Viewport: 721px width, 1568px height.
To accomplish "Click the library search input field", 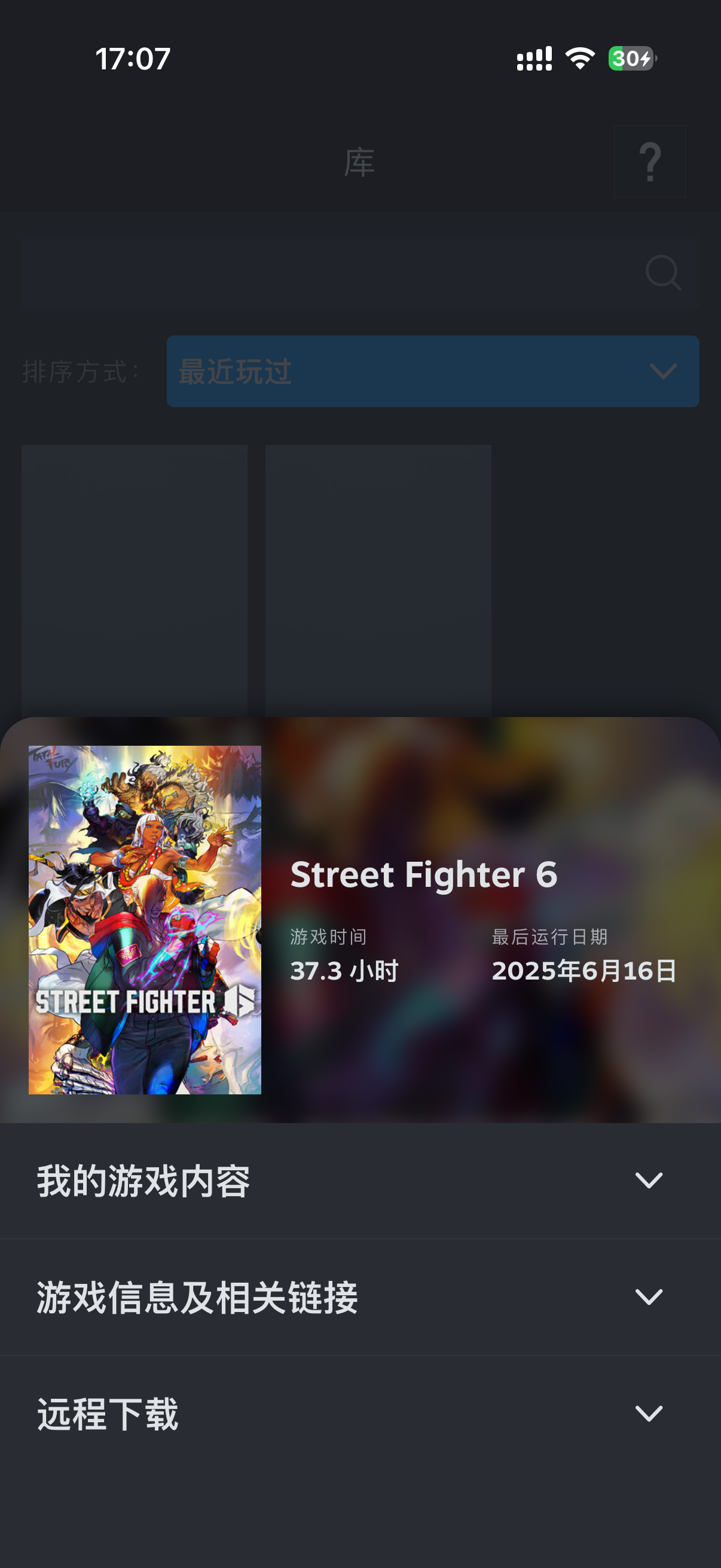I will tap(360, 273).
